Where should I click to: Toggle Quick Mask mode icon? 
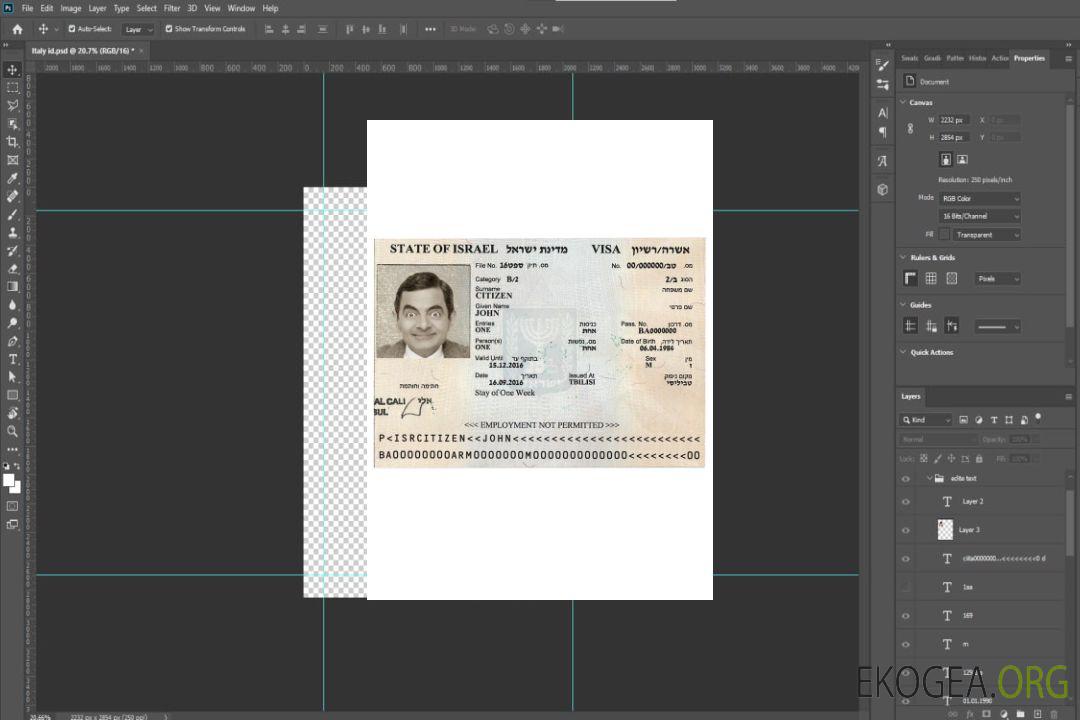point(12,506)
